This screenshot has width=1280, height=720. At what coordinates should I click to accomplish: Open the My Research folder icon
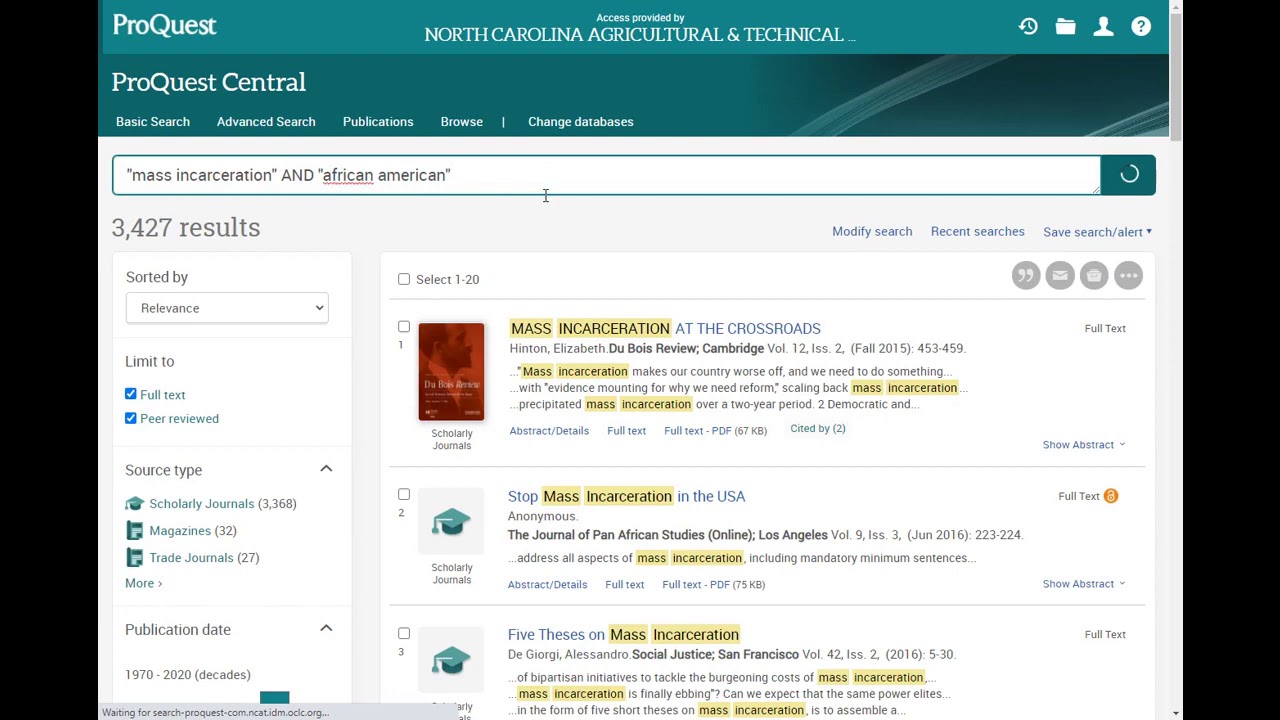[1066, 26]
